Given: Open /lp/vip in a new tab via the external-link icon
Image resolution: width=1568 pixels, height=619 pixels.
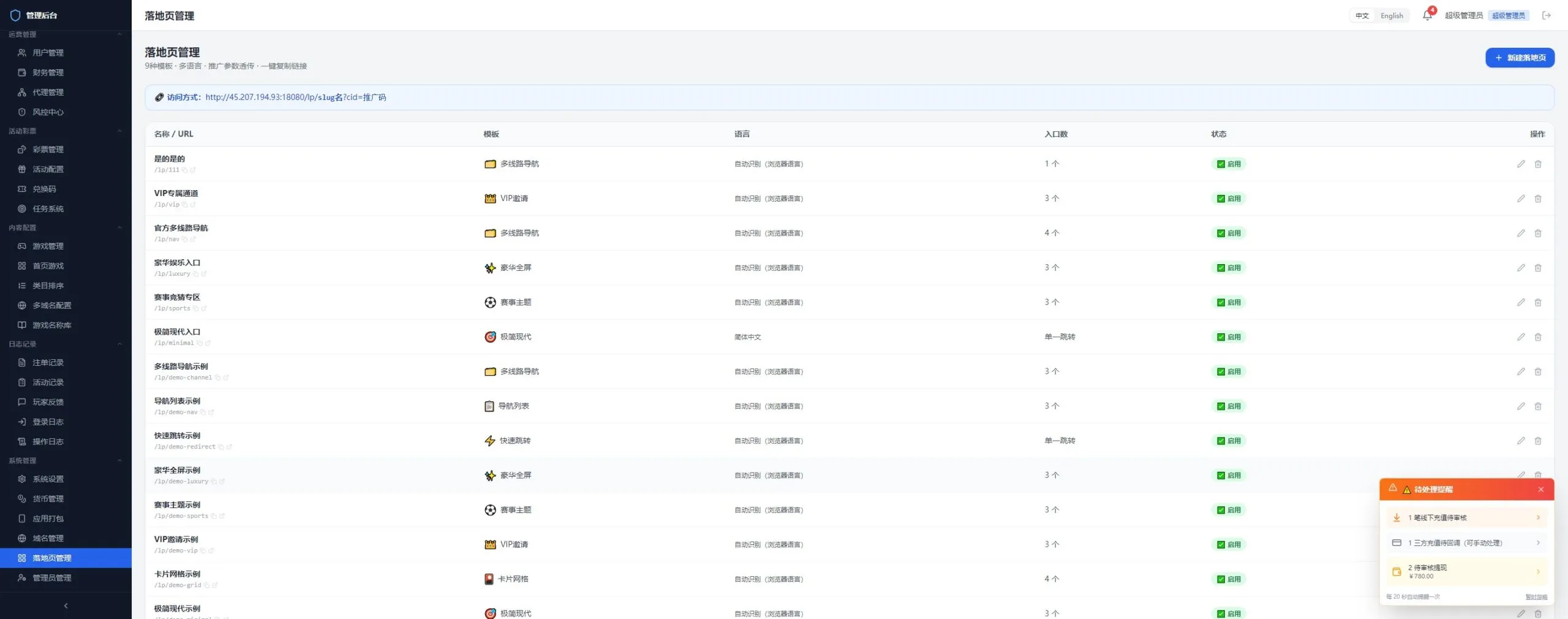Looking at the screenshot, I should [x=192, y=205].
